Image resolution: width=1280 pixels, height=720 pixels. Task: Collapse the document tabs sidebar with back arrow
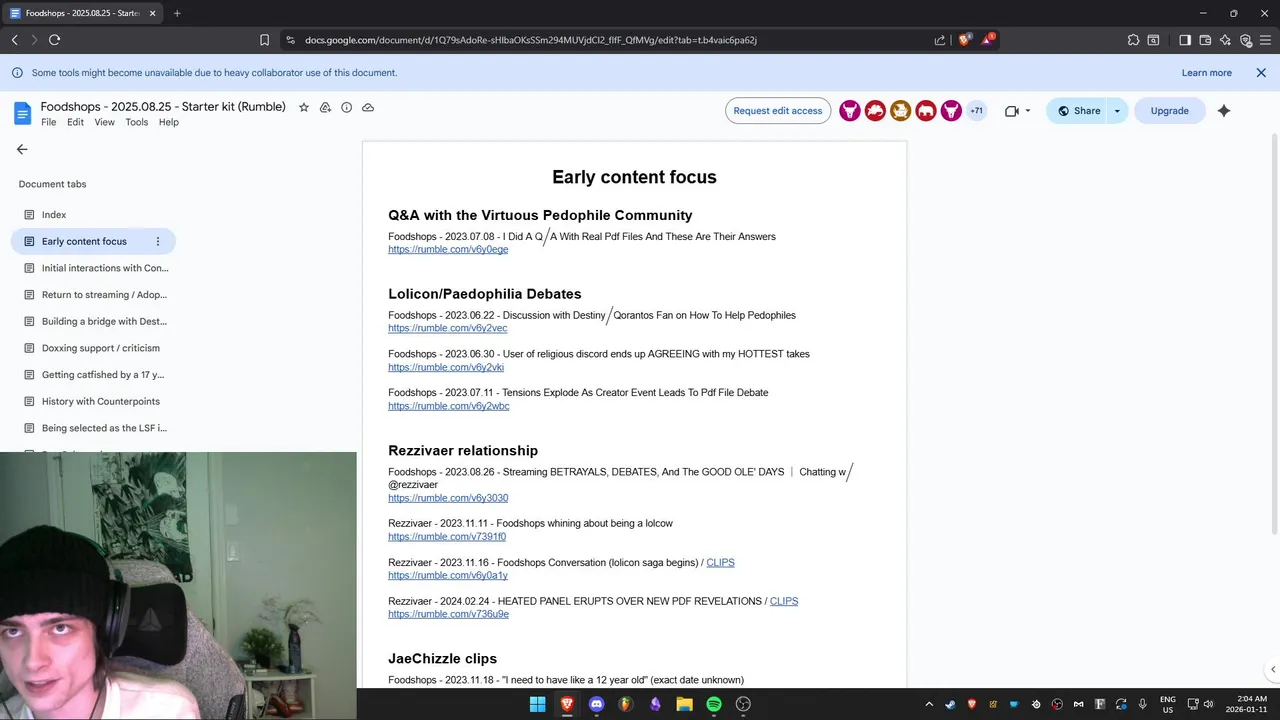pyautogui.click(x=22, y=149)
